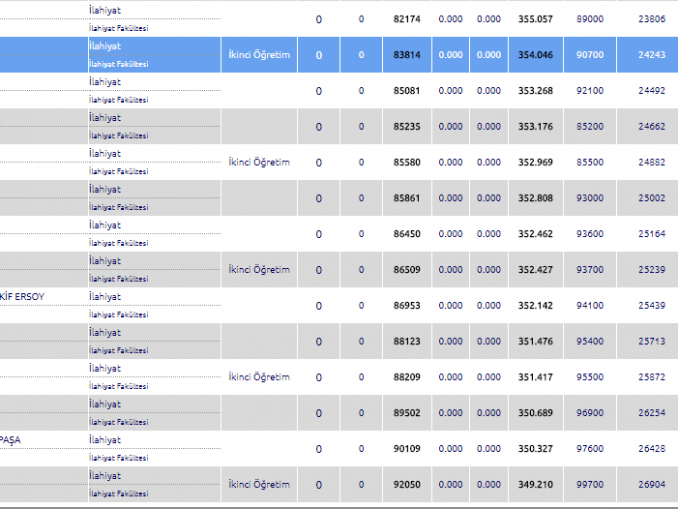Click the value 93000 in the 85861 row
Image resolution: width=678 pixels, height=509 pixels.
(x=590, y=198)
